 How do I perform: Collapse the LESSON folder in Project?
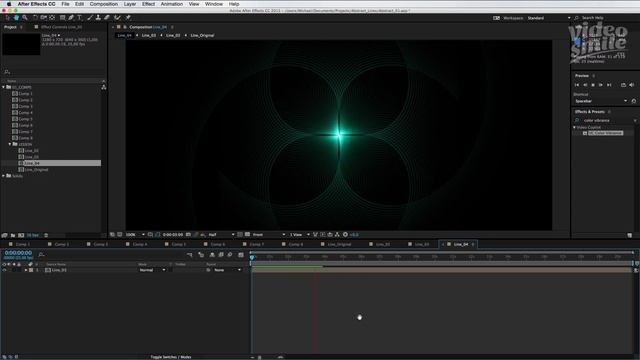click(10, 144)
